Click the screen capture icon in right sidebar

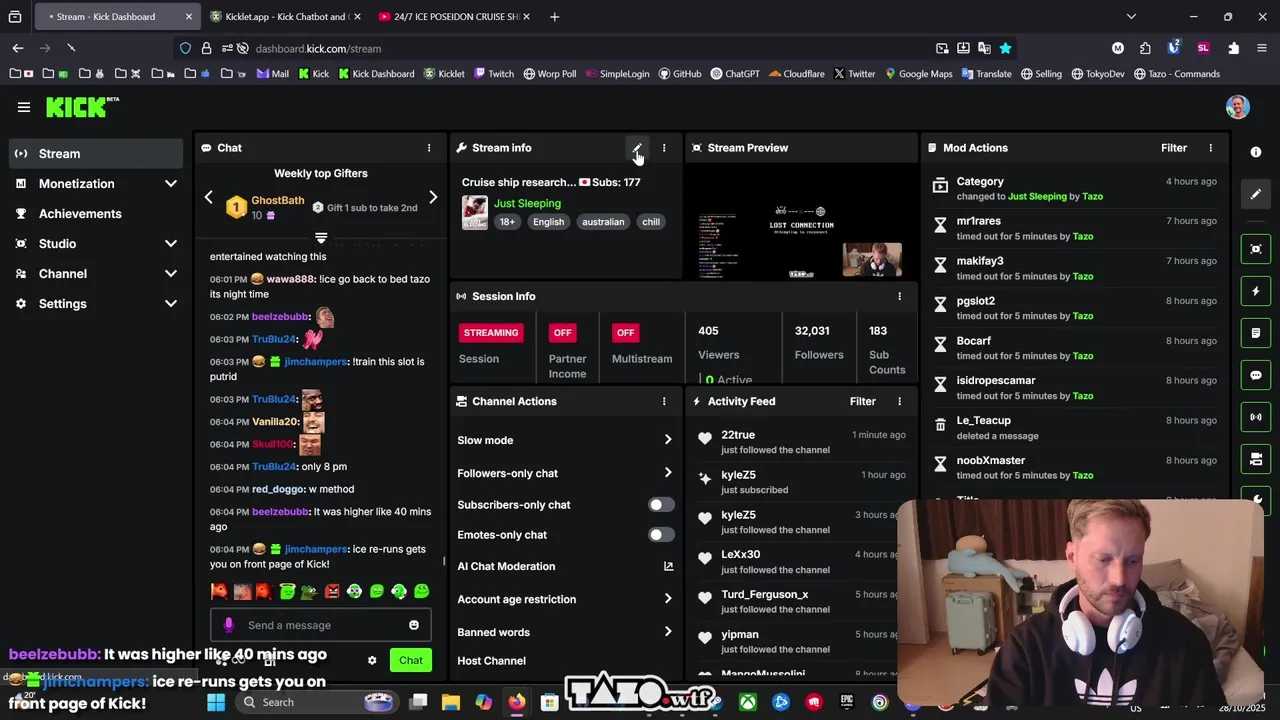pyautogui.click(x=1256, y=249)
